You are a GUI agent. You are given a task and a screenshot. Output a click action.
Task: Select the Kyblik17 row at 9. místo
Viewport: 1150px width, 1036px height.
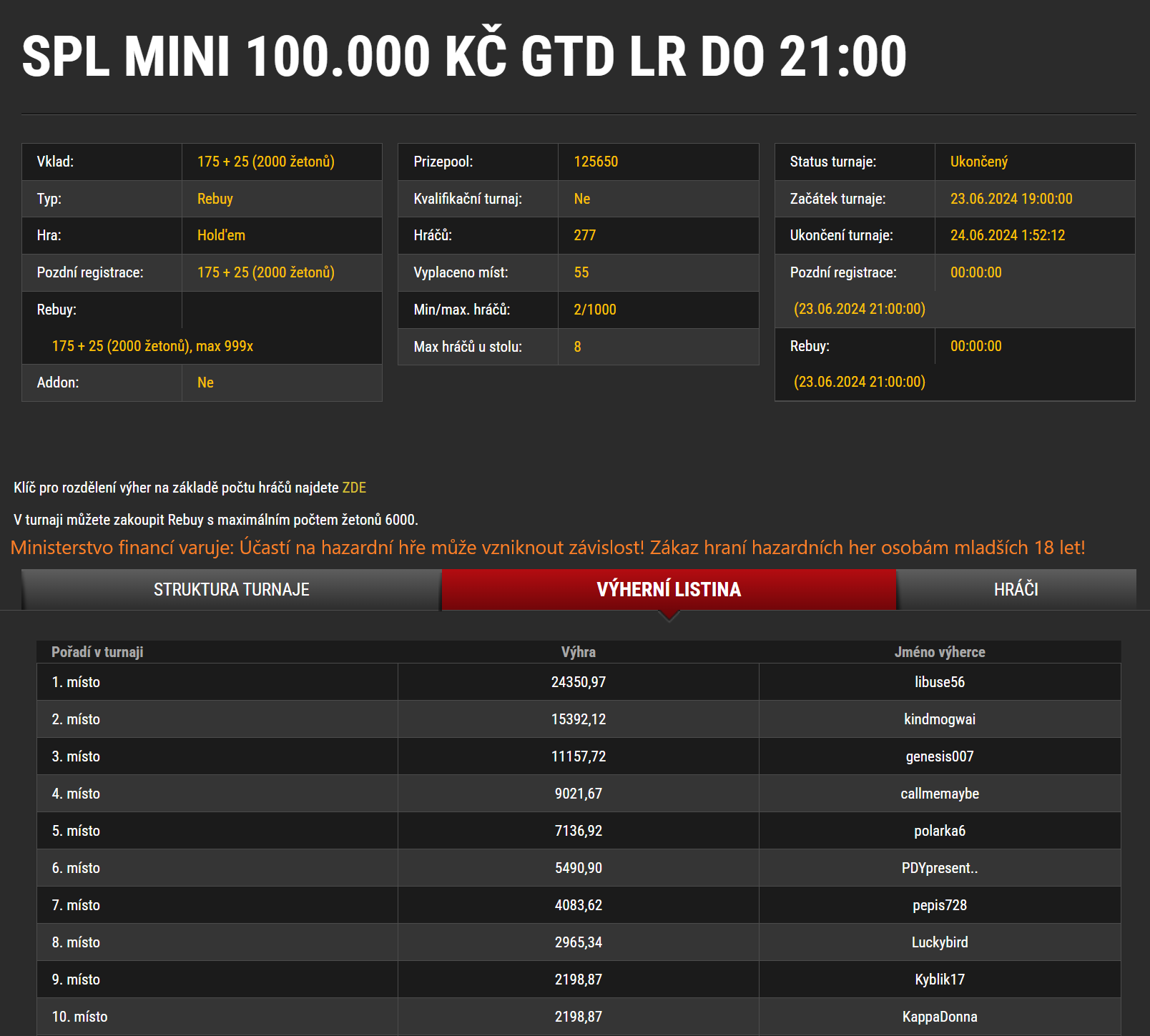point(940,979)
